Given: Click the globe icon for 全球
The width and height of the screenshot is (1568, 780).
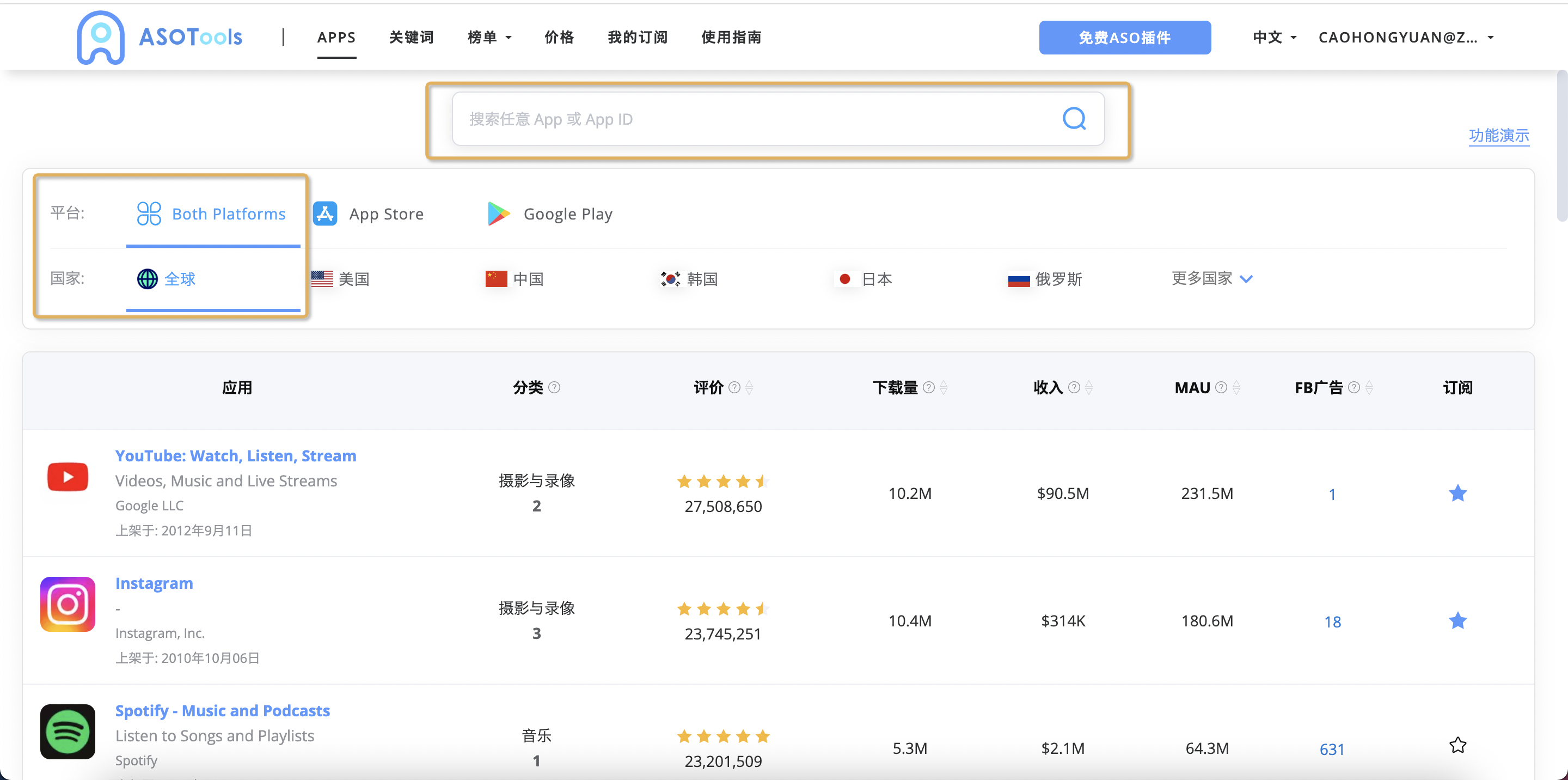Looking at the screenshot, I should point(148,279).
